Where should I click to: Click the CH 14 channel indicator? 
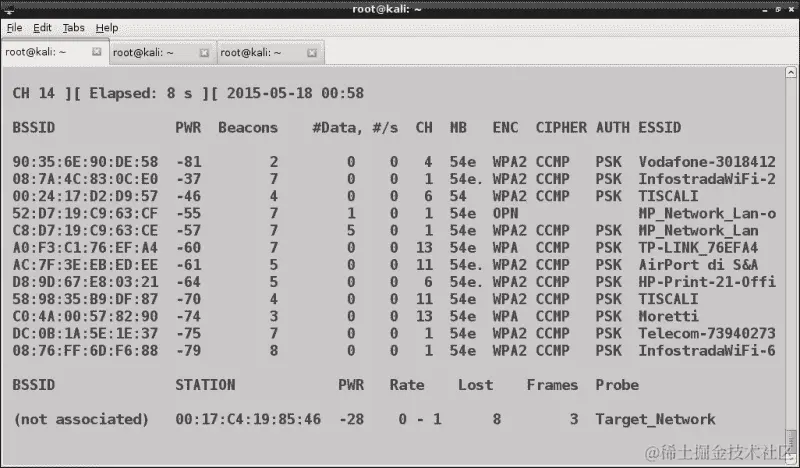pyautogui.click(x=34, y=93)
